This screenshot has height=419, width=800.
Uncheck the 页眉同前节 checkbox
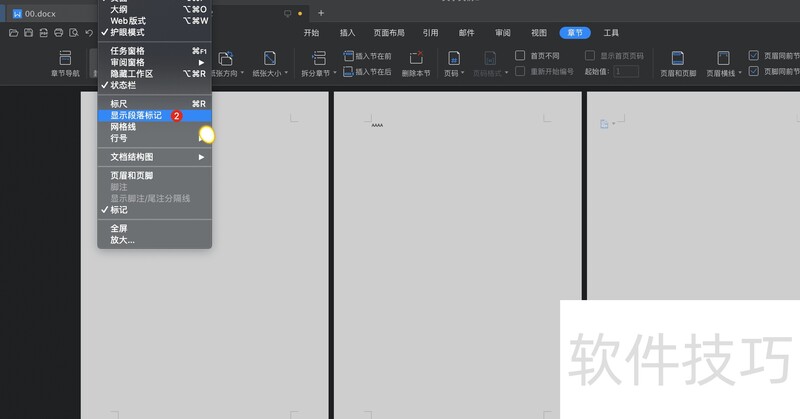(x=754, y=56)
